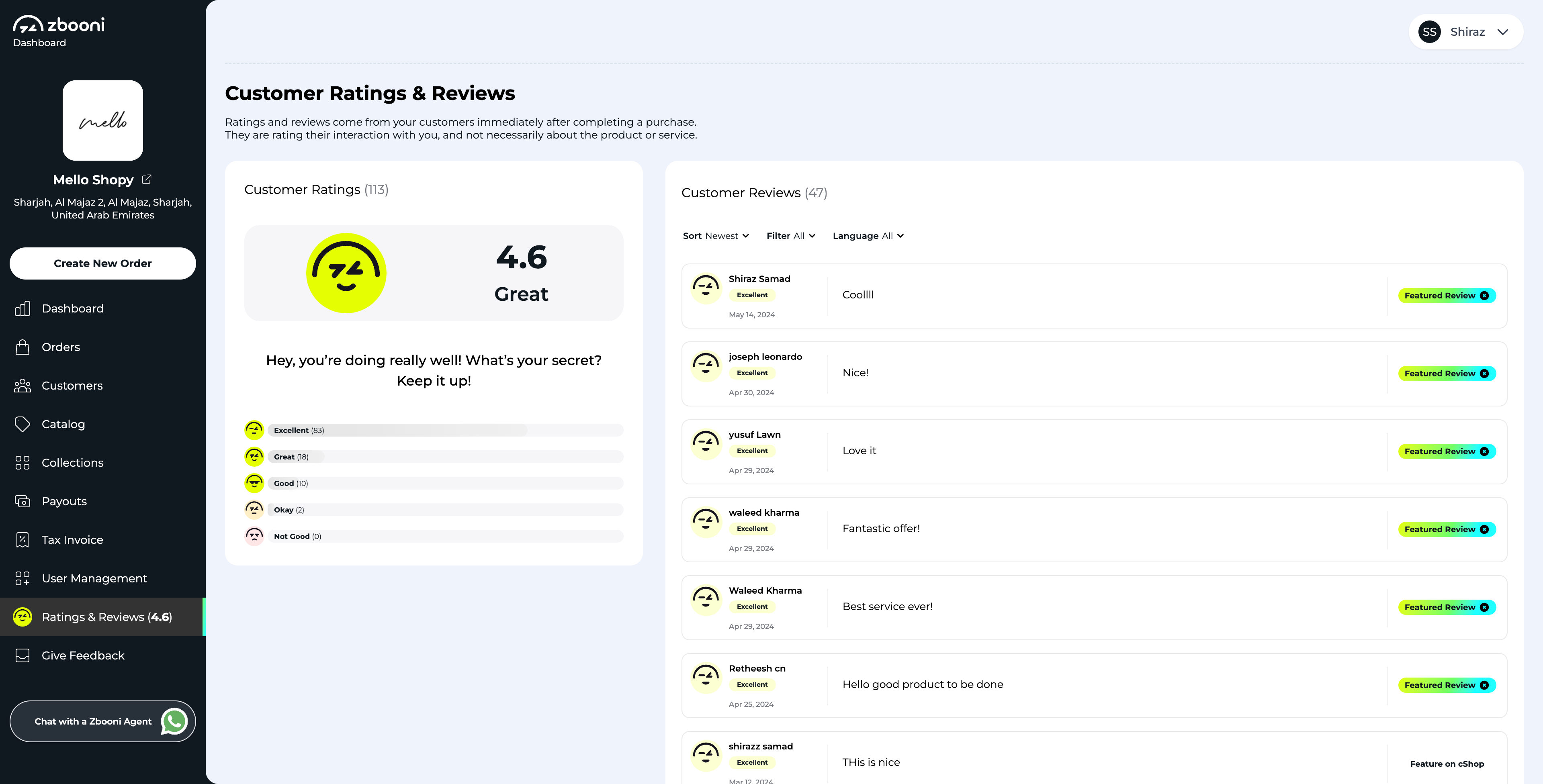Go to Collections in sidebar
Viewport: 1543px width, 784px height.
click(72, 462)
